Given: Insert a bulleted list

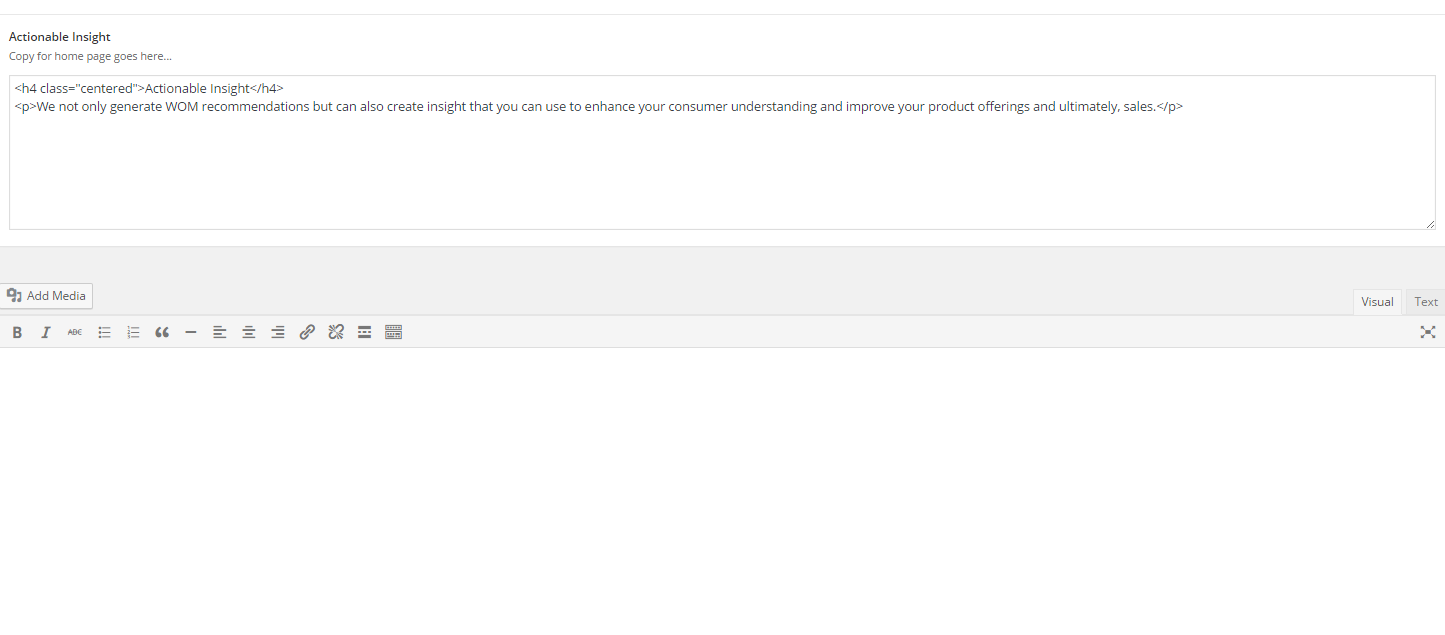Looking at the screenshot, I should click(x=104, y=332).
